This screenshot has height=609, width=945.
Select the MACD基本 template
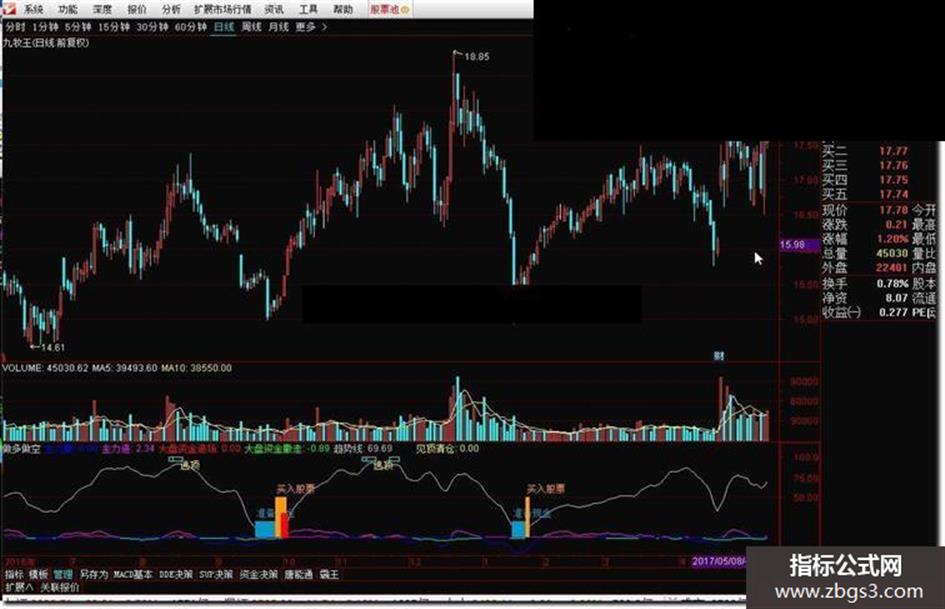133,575
